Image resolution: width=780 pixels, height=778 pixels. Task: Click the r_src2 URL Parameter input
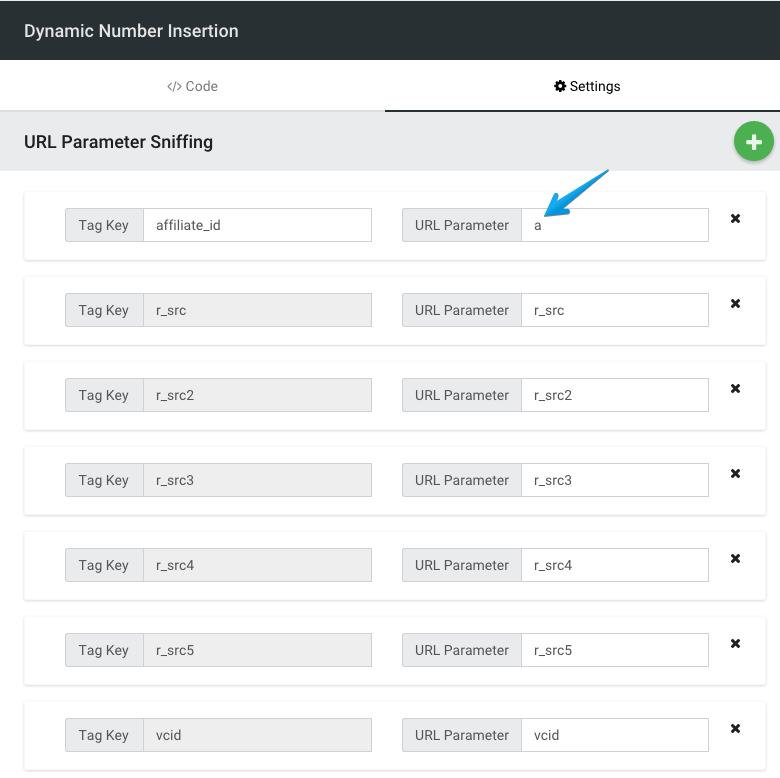click(614, 395)
